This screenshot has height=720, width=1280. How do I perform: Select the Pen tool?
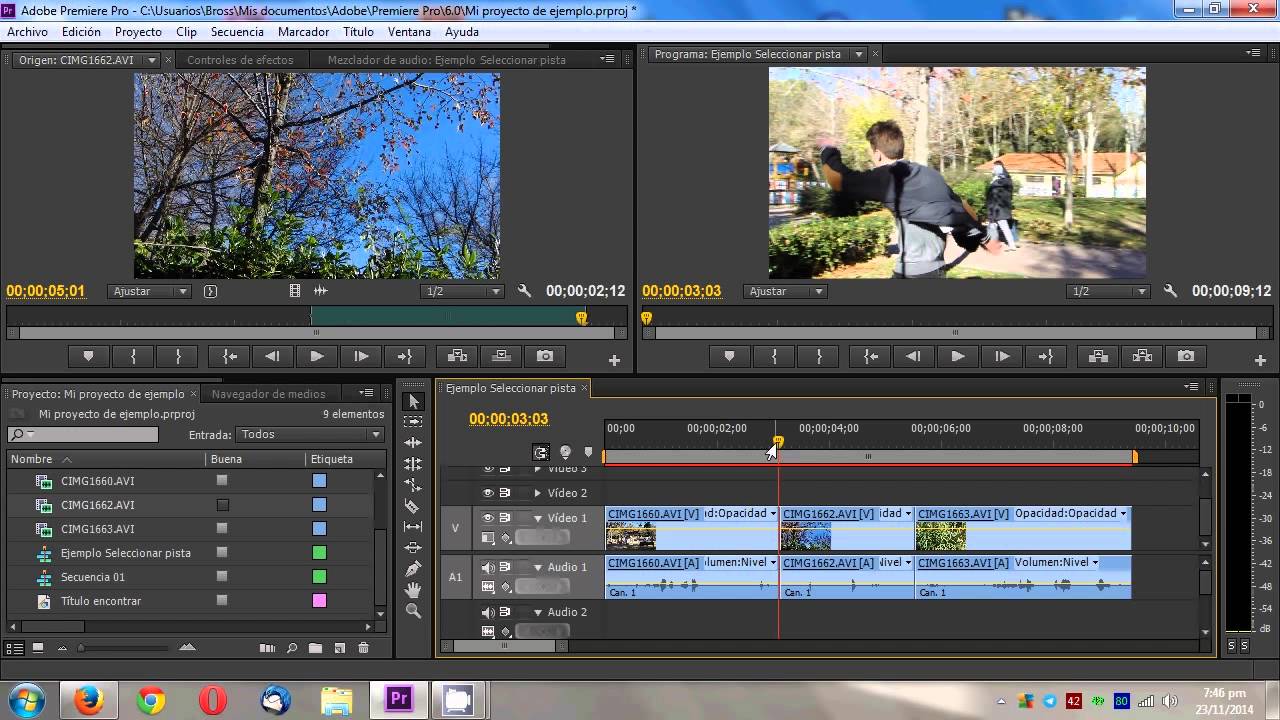414,569
